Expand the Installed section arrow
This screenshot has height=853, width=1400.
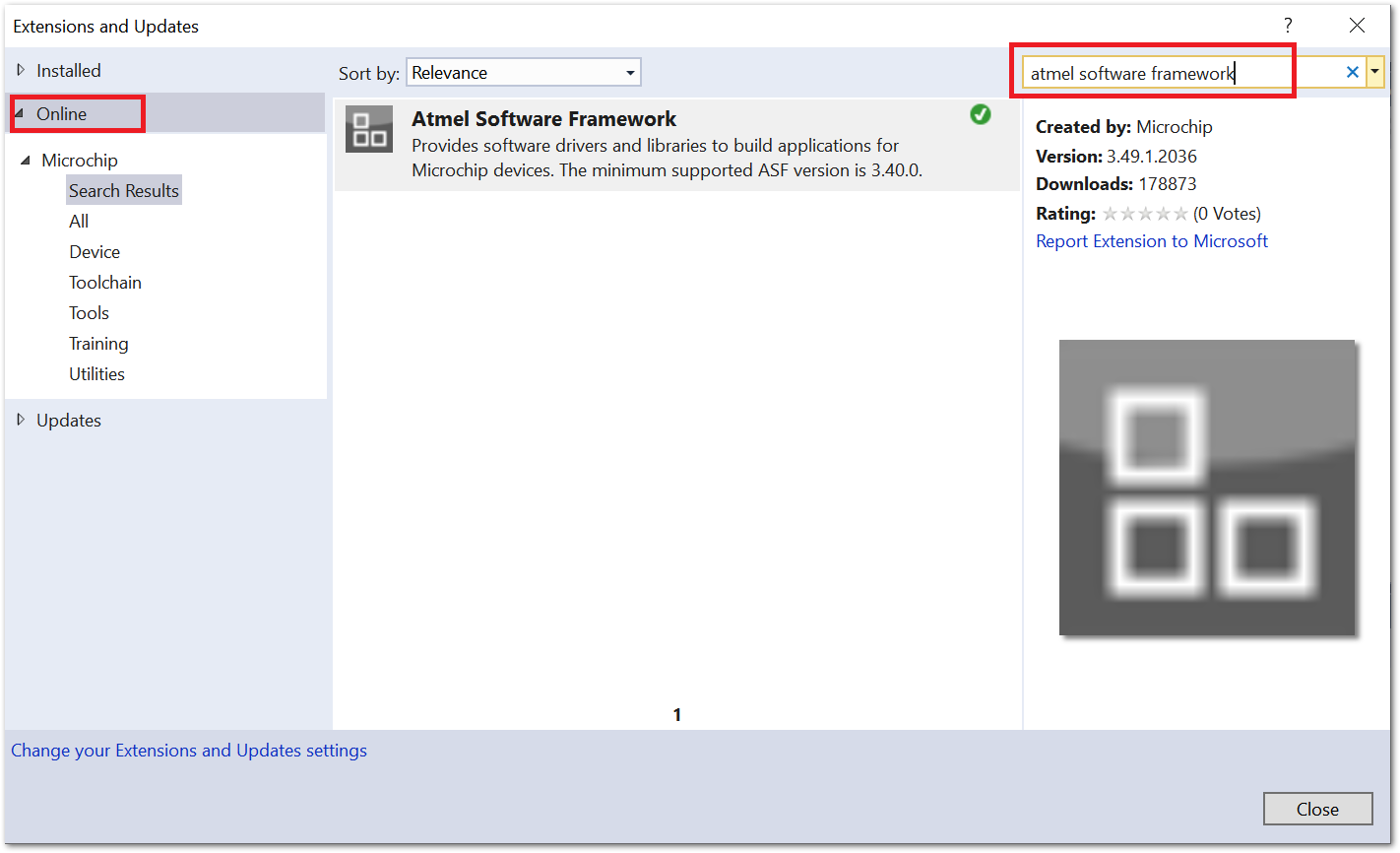click(21, 70)
